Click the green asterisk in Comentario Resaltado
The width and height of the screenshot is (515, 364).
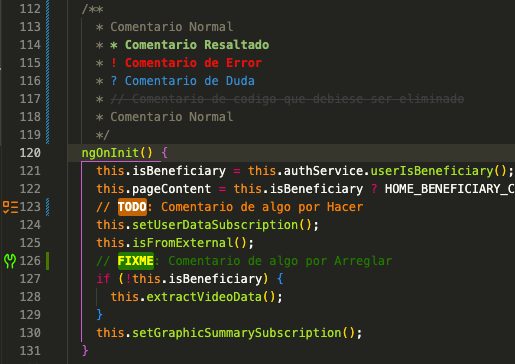(x=114, y=45)
